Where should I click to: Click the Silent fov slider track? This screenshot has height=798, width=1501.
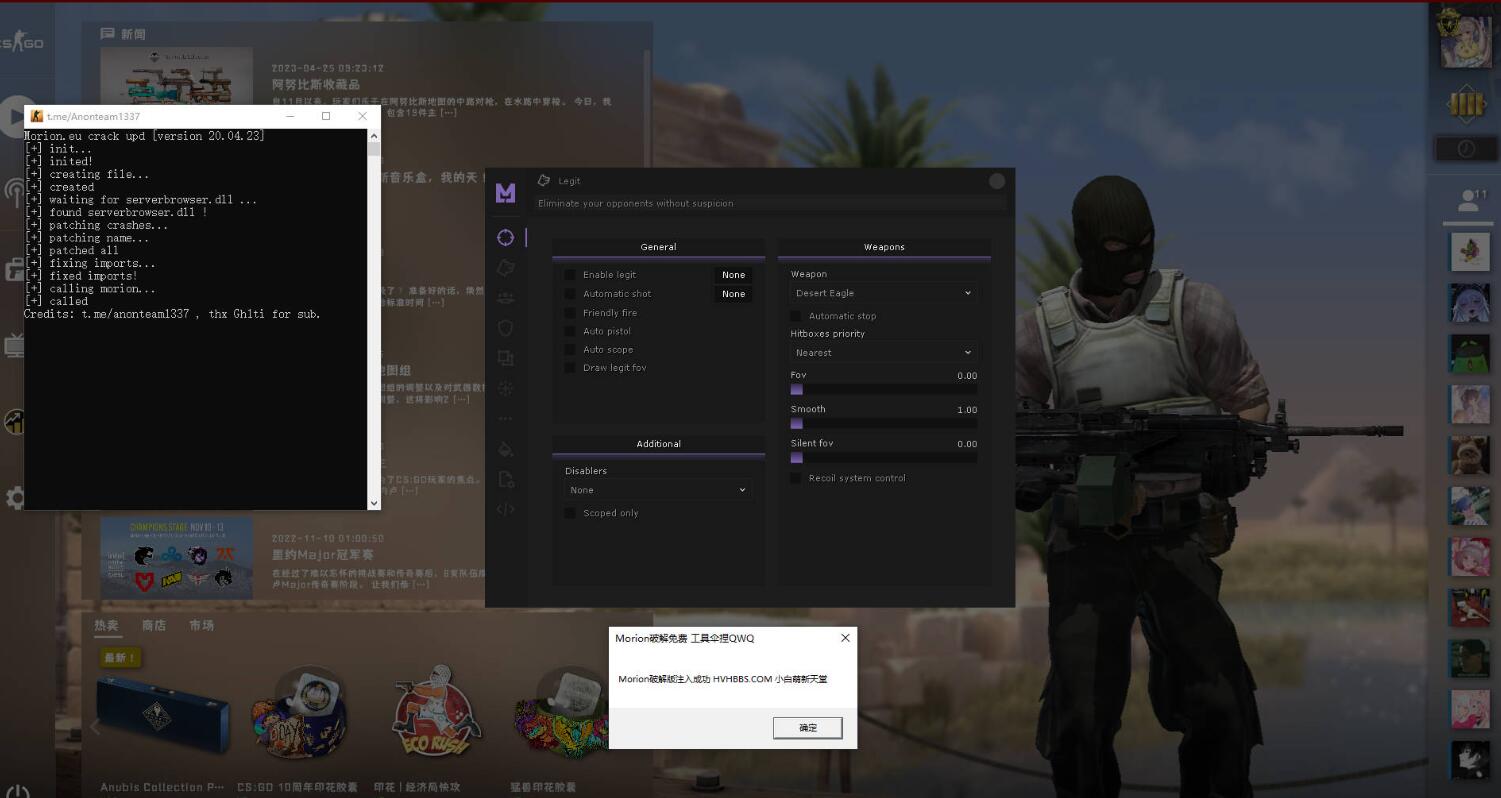tap(884, 457)
